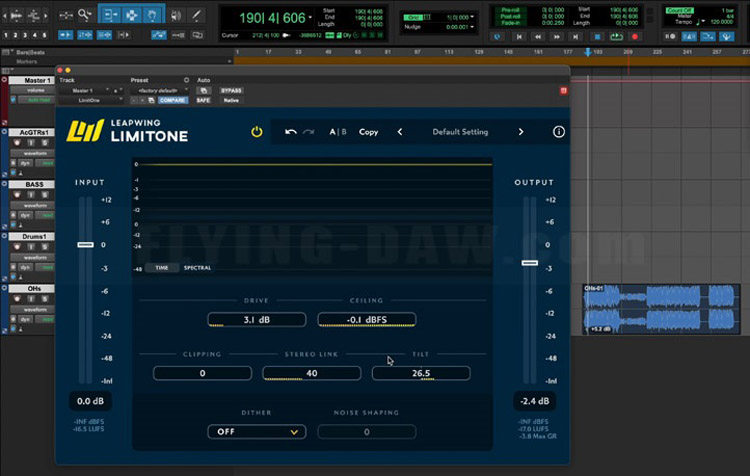750x476 pixels.
Task: Recall zoom preset 5
Action: (x=44, y=35)
